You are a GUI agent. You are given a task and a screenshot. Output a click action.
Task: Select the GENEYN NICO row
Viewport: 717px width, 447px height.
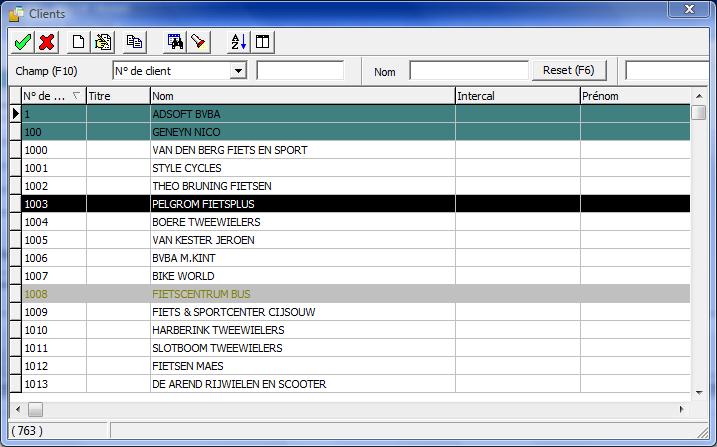[x=356, y=132]
